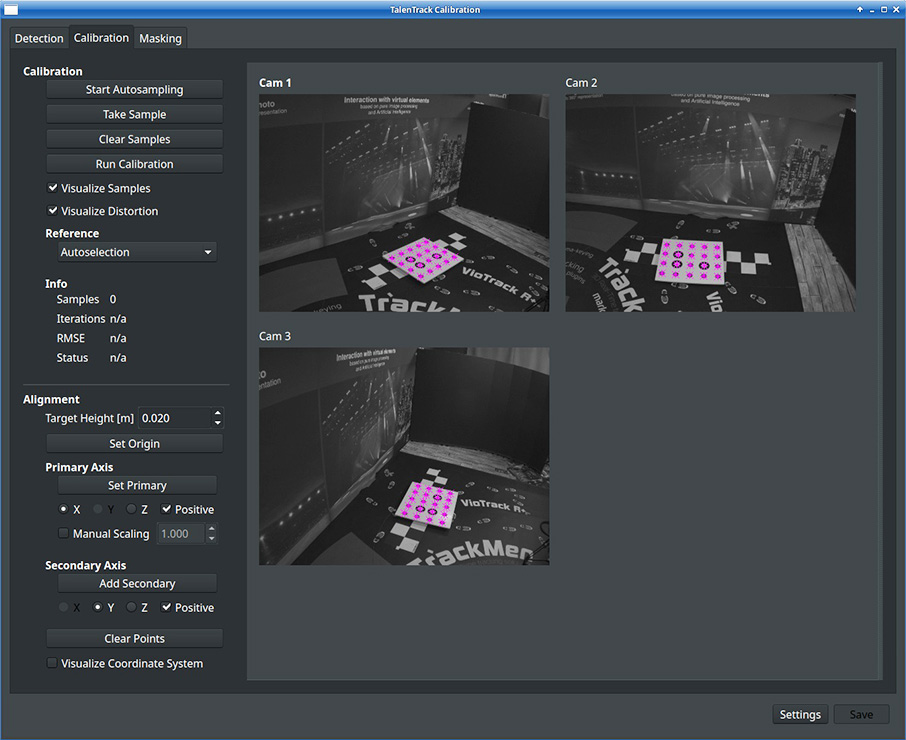Screen dimensions: 906x740
Task: Click the Cam 2 camera preview
Action: coord(710,203)
